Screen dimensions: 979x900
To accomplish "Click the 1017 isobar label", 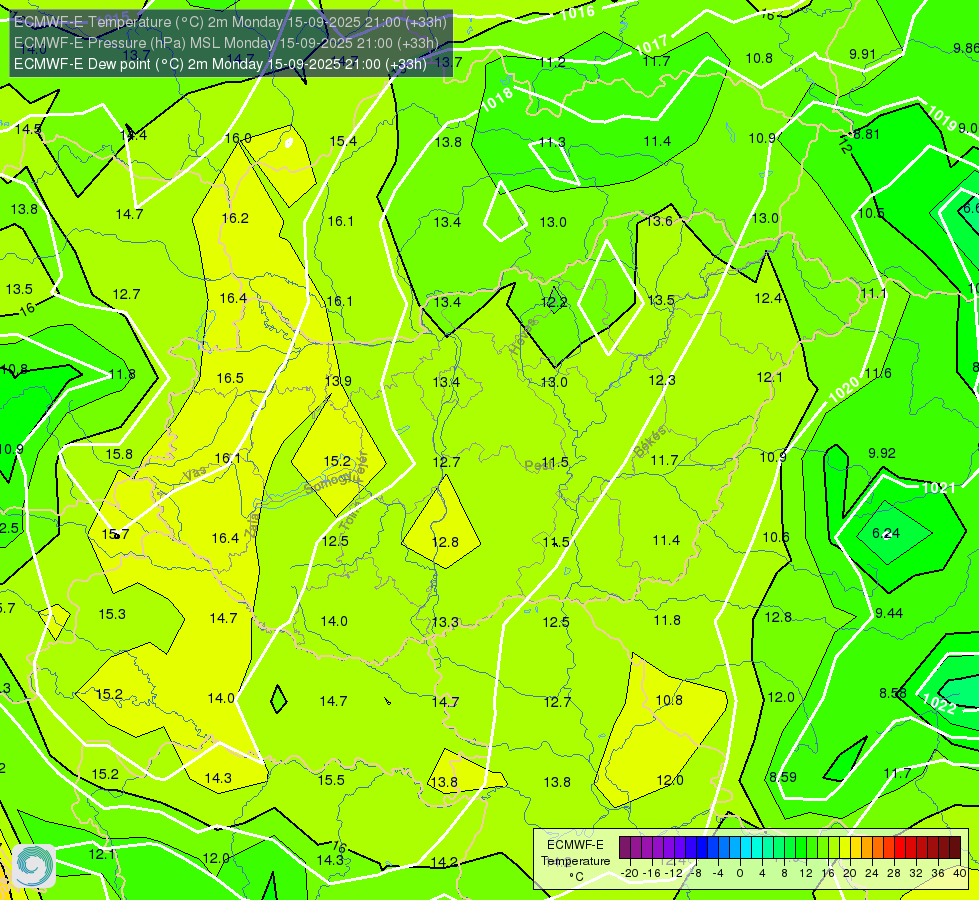I will (651, 44).
